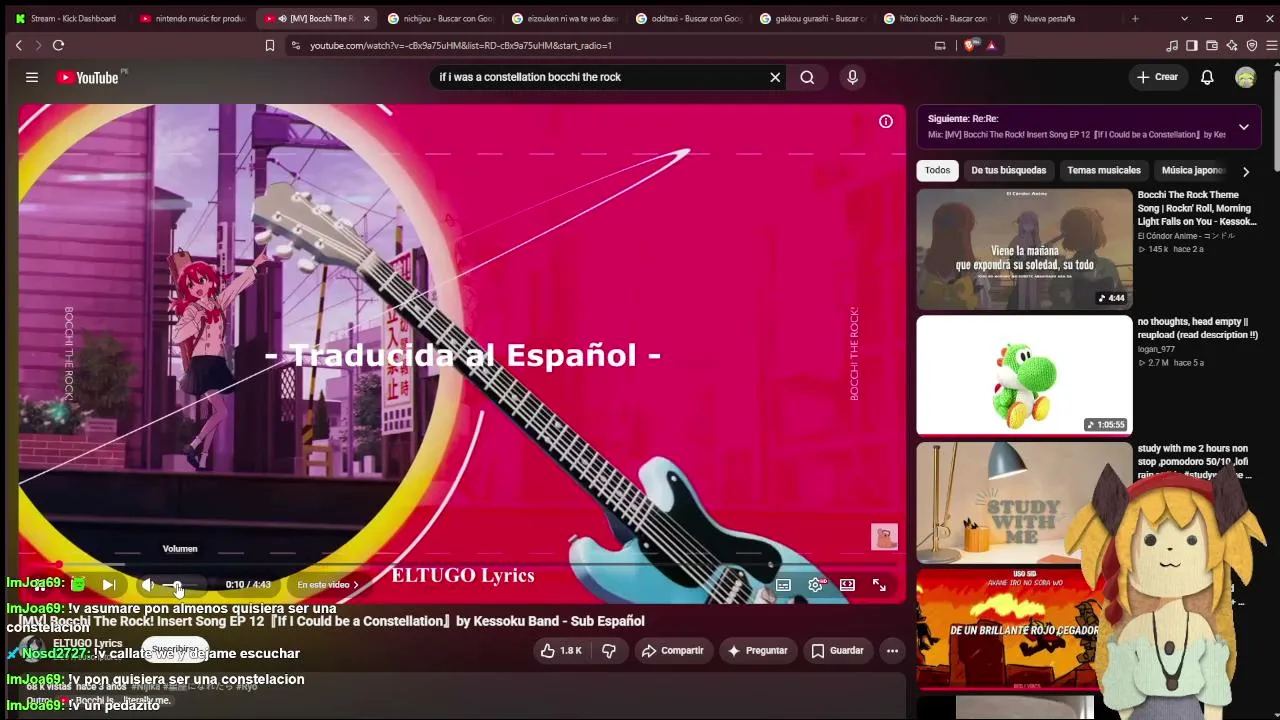
Task: Open the YouTube guide hamburger menu
Action: coord(32,77)
